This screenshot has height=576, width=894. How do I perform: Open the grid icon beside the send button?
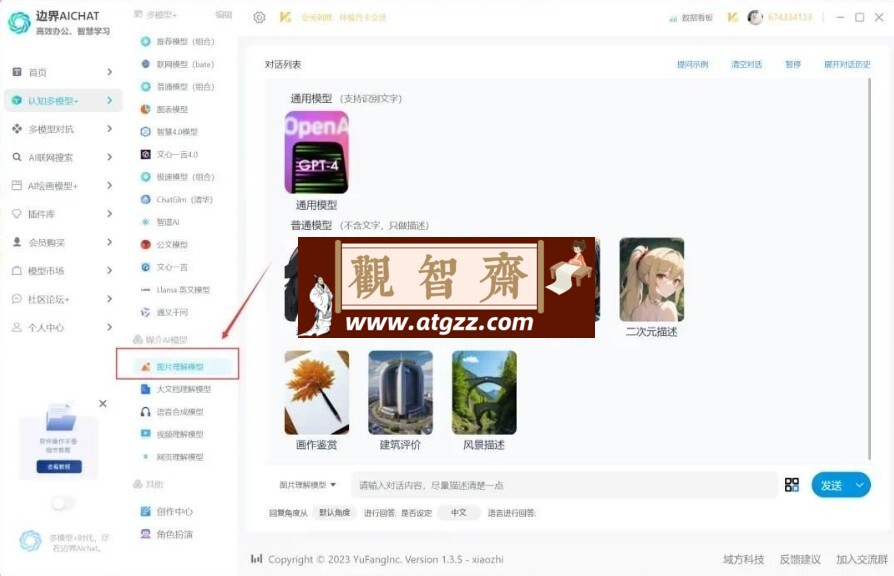pos(792,485)
